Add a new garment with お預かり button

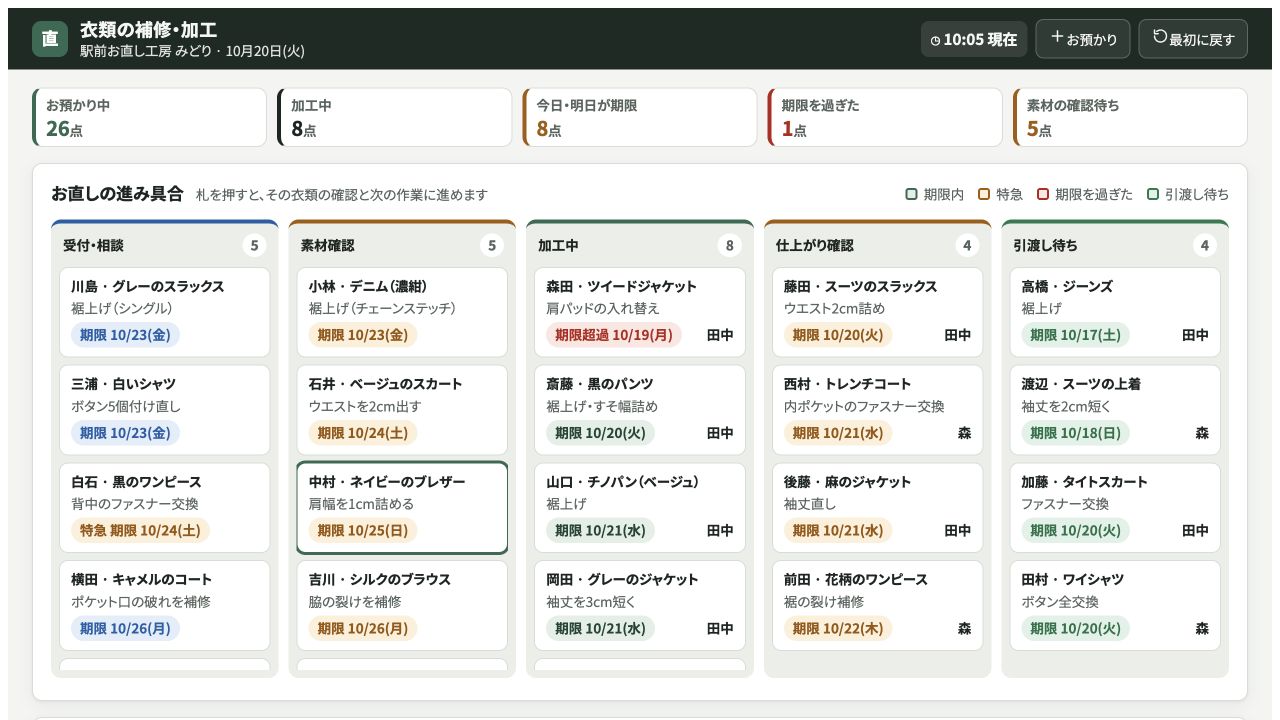tap(1083, 39)
